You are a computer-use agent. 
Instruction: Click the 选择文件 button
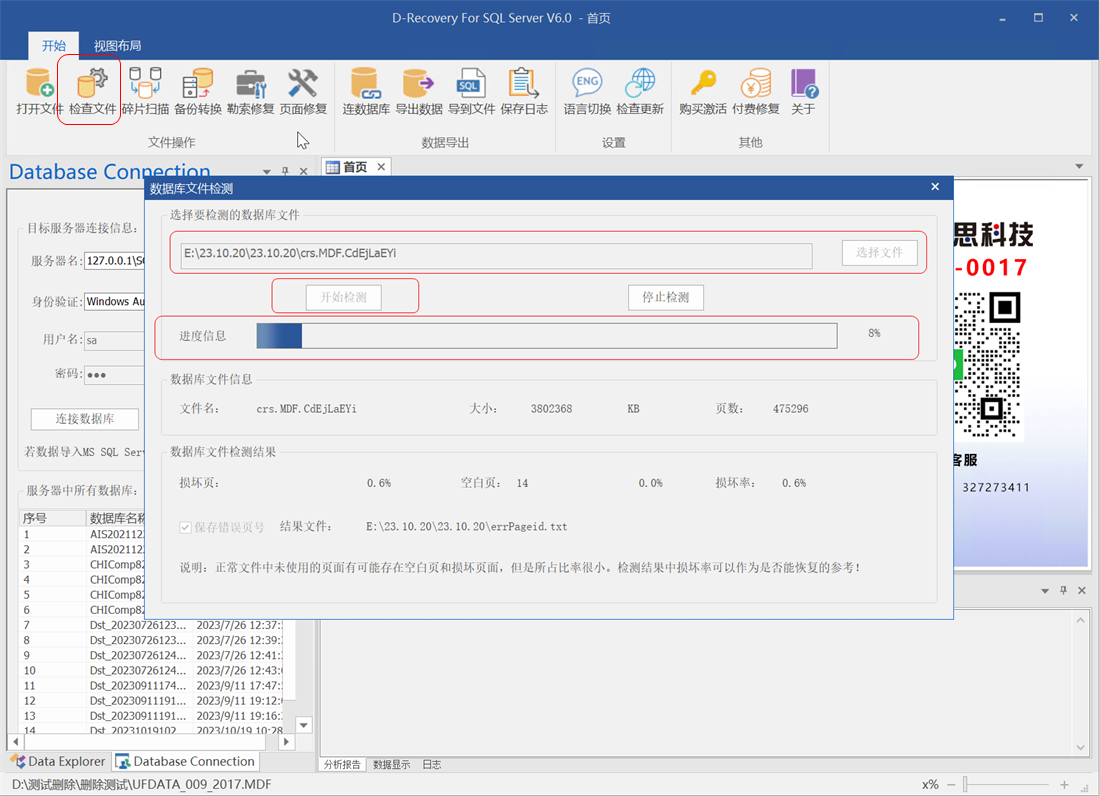point(879,252)
